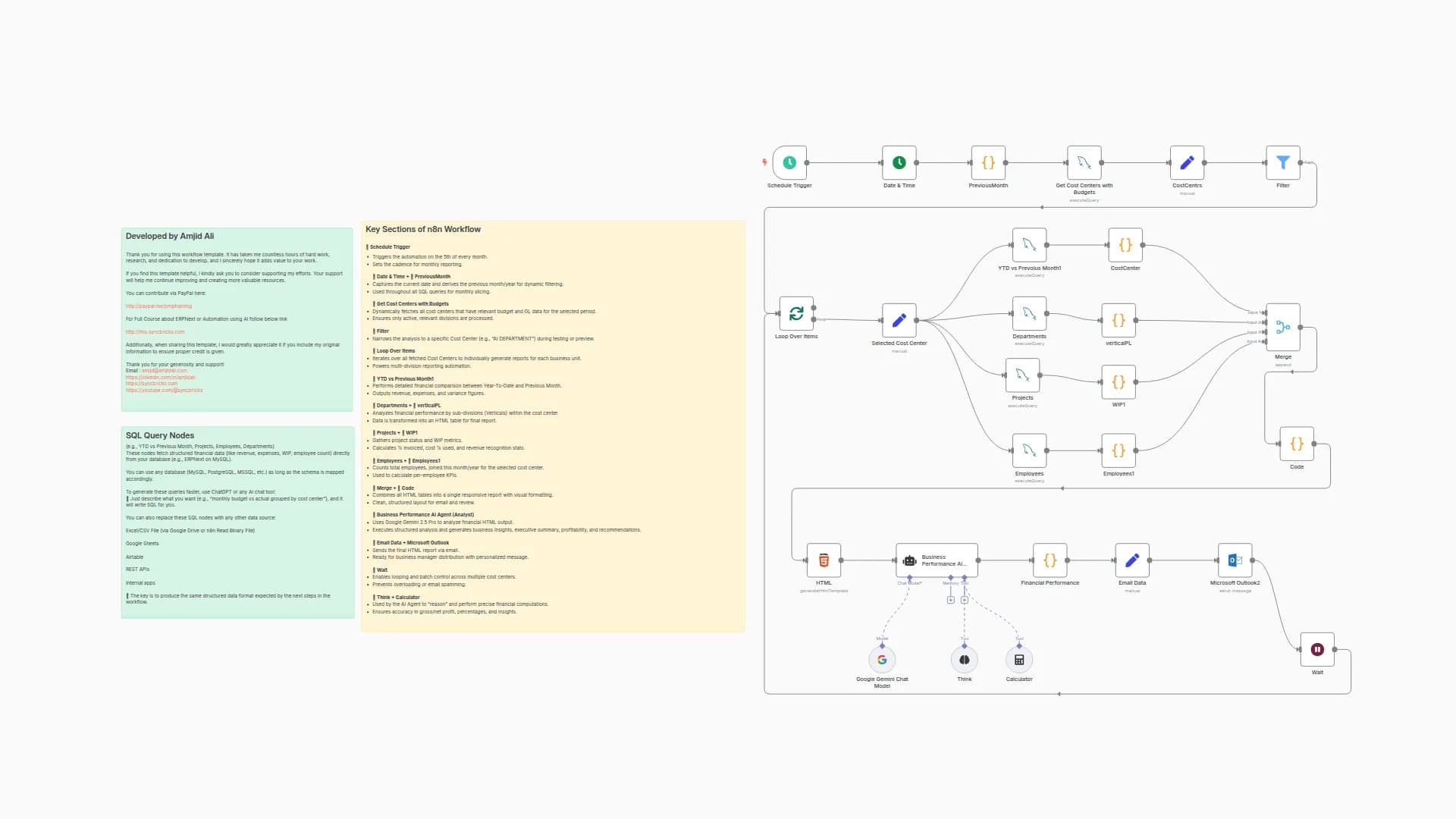Click the verticalPL code node
The height and width of the screenshot is (819, 1456).
point(1119,321)
